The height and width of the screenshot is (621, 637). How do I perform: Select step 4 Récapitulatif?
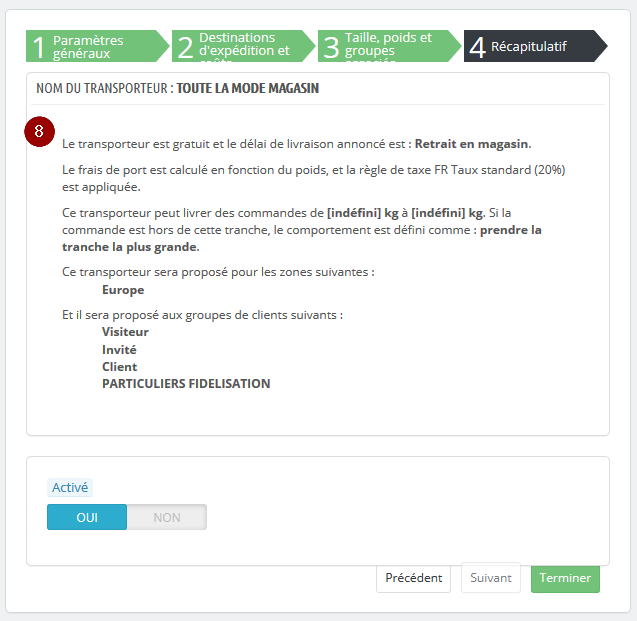tap(535, 46)
